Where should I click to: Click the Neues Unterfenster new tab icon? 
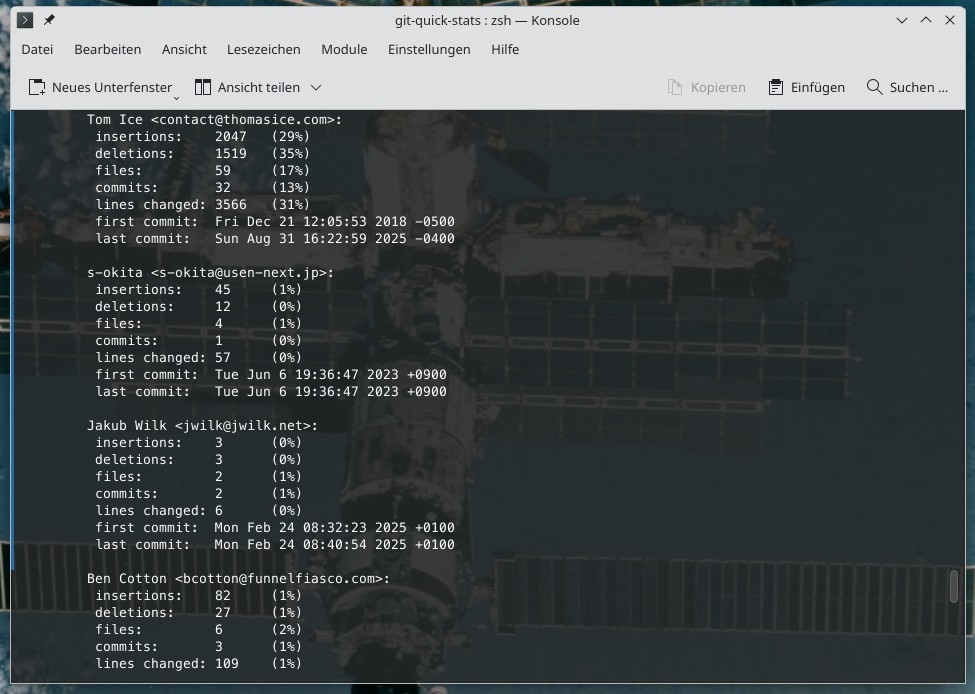[x=37, y=87]
